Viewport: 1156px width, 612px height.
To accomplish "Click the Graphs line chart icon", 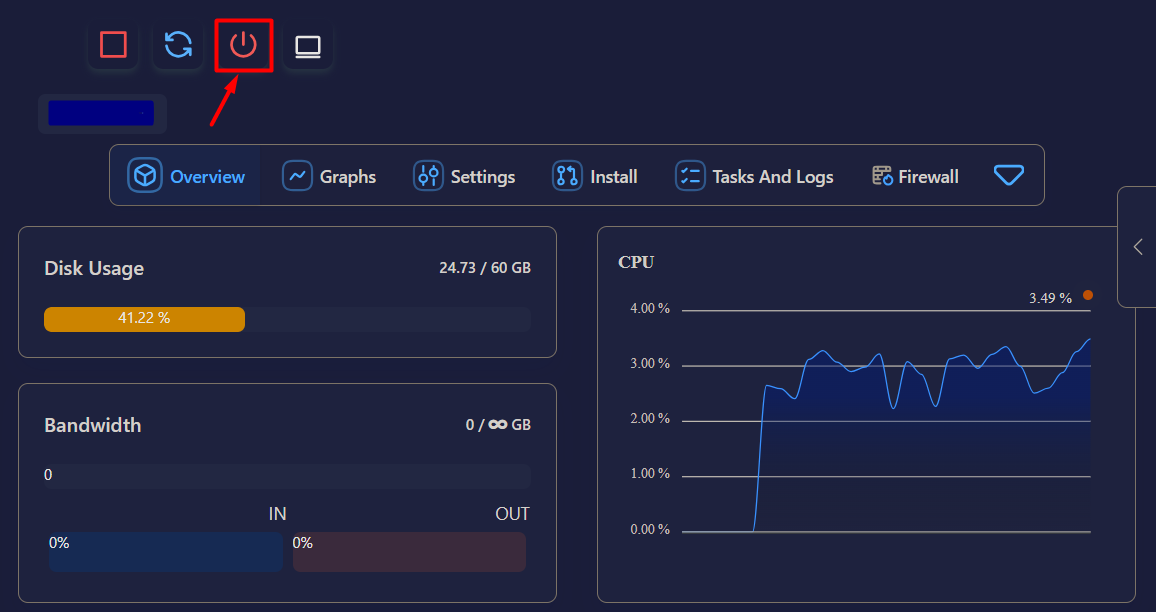I will (x=297, y=176).
